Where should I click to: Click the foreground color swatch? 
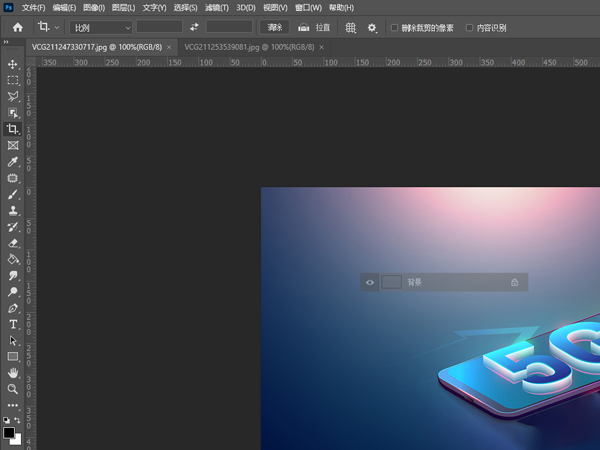coord(9,433)
